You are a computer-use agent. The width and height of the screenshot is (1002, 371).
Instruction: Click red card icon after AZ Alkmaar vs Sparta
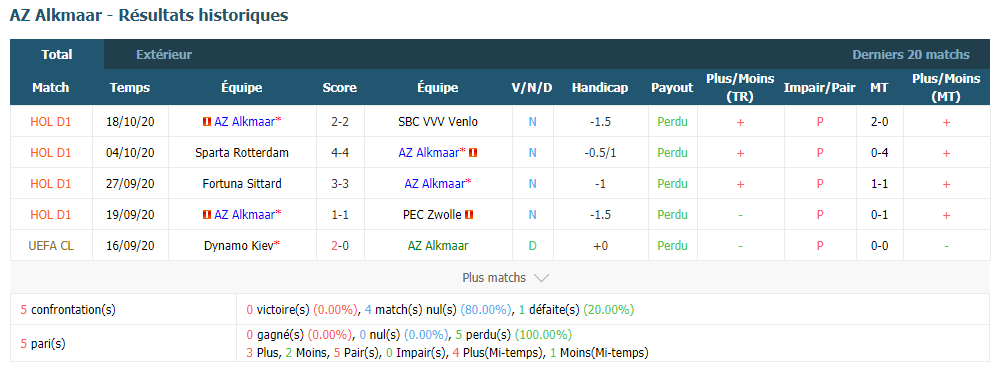click(474, 153)
